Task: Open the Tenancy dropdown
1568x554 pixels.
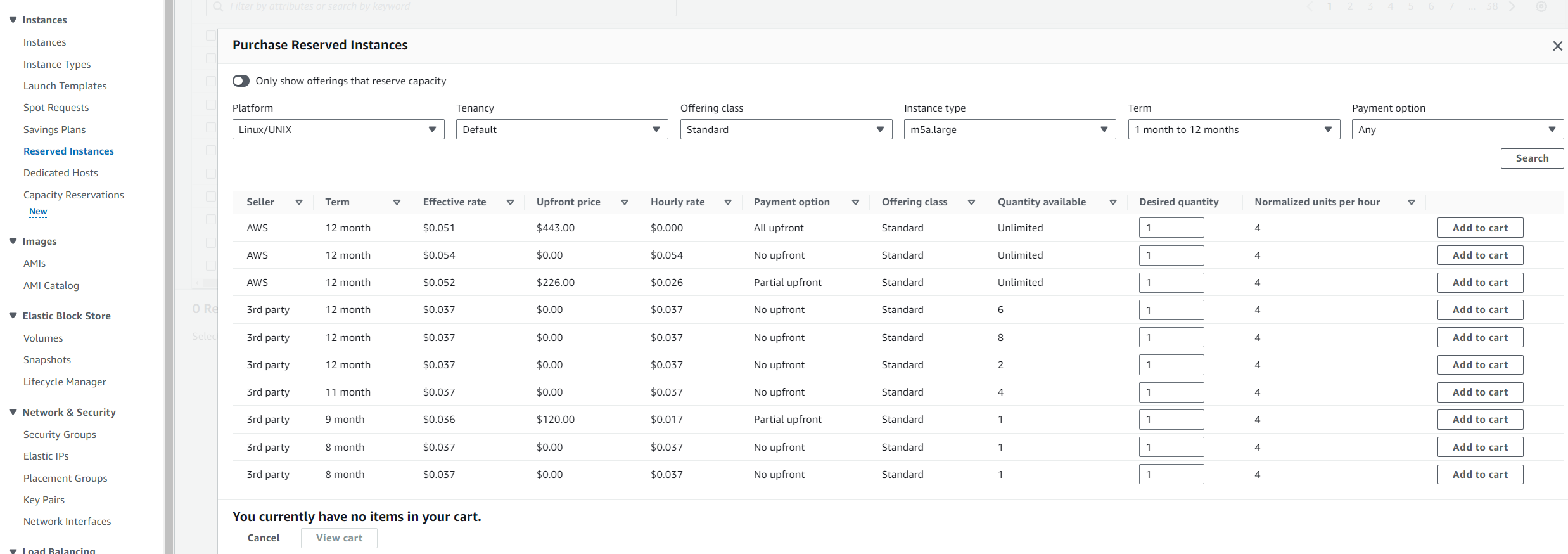Action: [x=562, y=129]
